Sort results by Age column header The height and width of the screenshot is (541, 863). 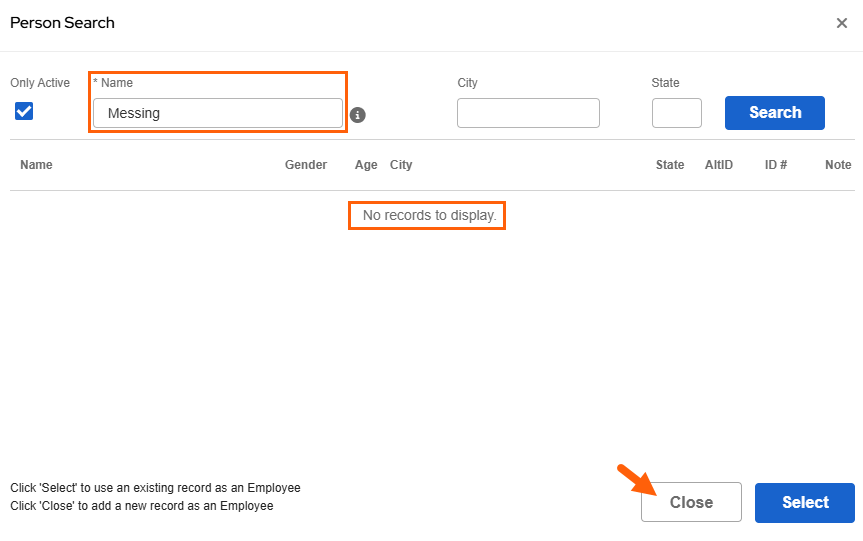pos(366,165)
